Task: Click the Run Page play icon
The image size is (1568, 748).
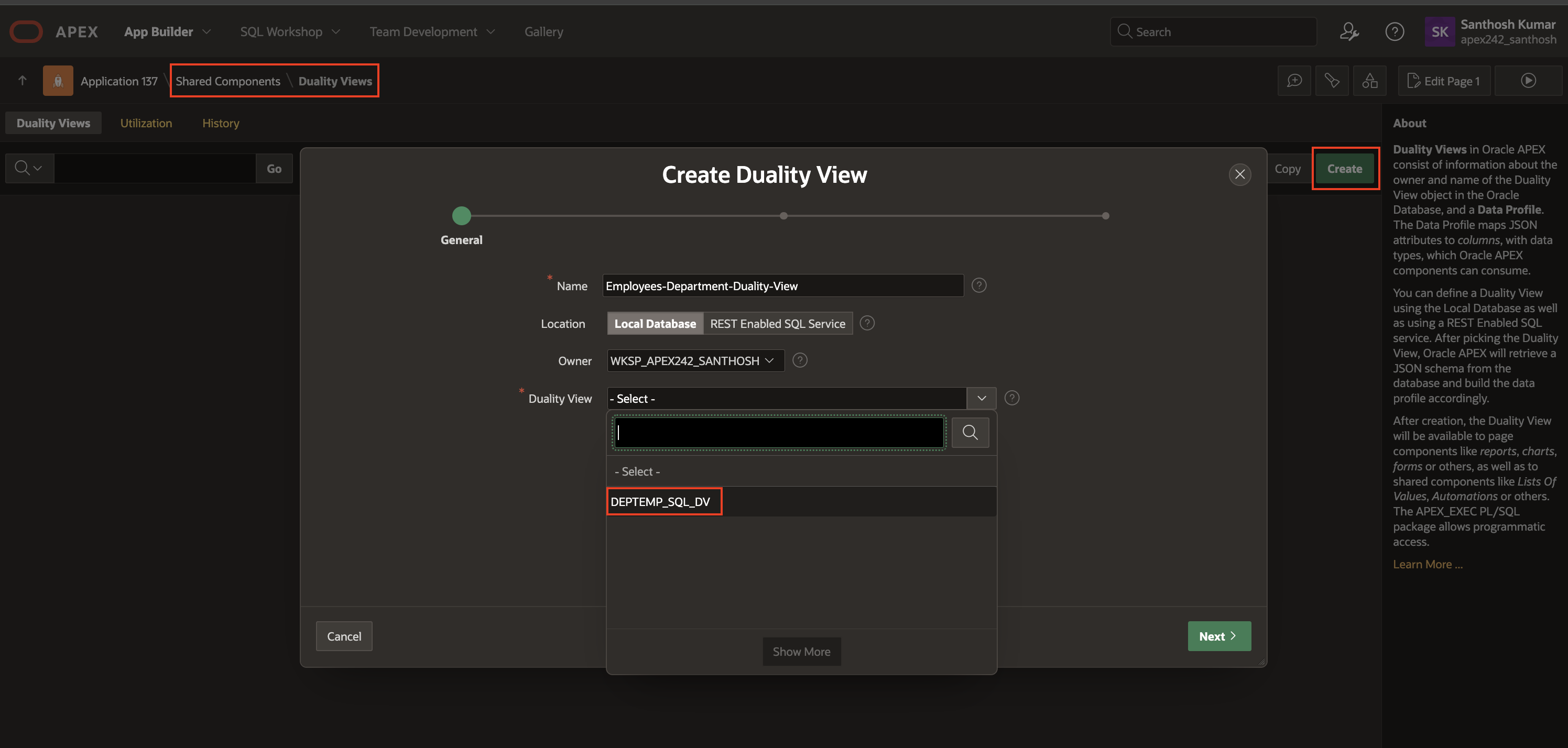Action: [x=1528, y=81]
